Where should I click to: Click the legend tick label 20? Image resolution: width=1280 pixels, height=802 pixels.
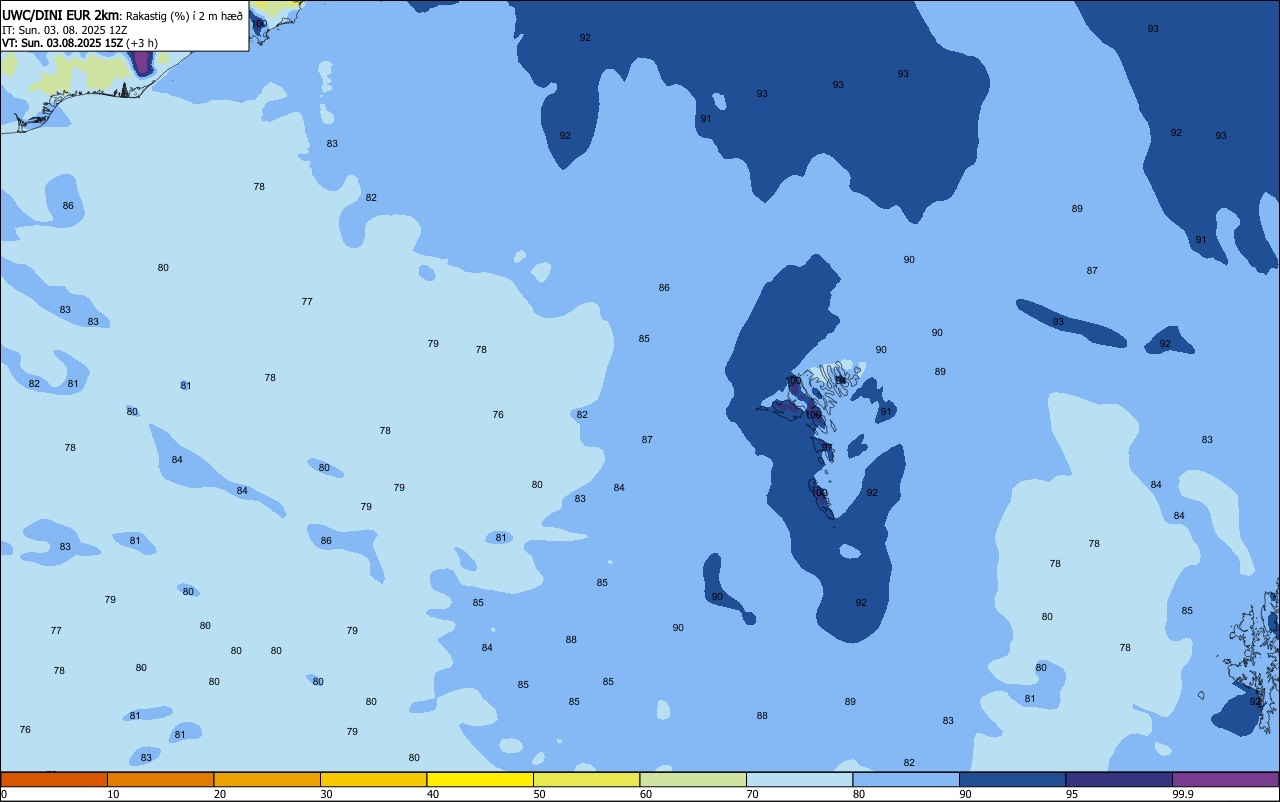pyautogui.click(x=219, y=794)
